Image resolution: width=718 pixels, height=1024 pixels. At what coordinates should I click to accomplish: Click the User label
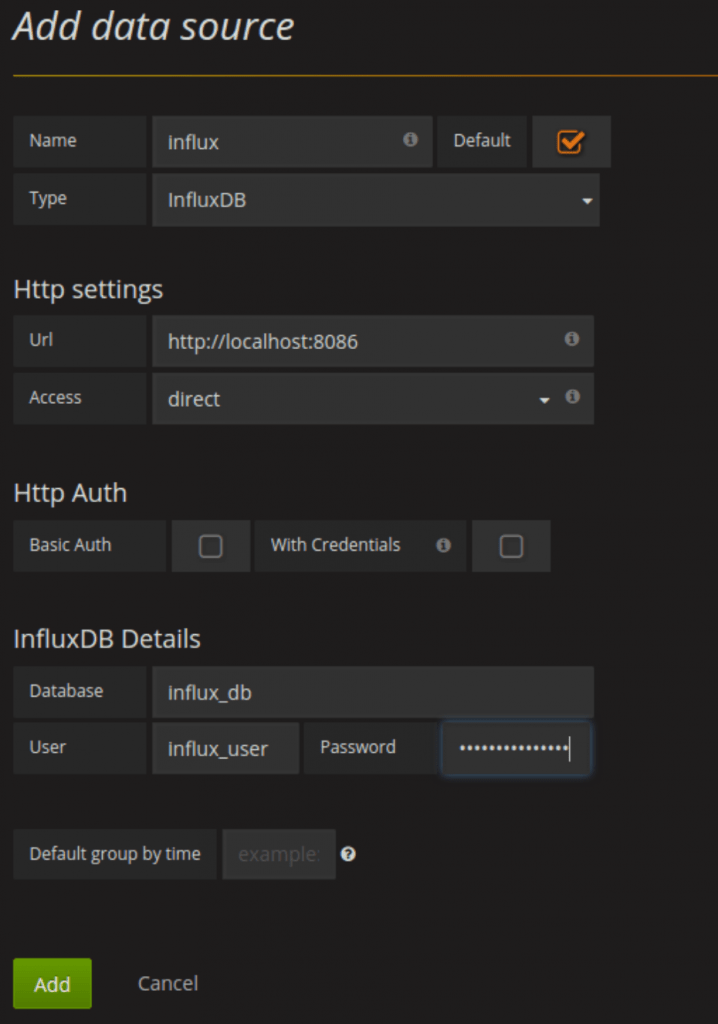pyautogui.click(x=48, y=747)
